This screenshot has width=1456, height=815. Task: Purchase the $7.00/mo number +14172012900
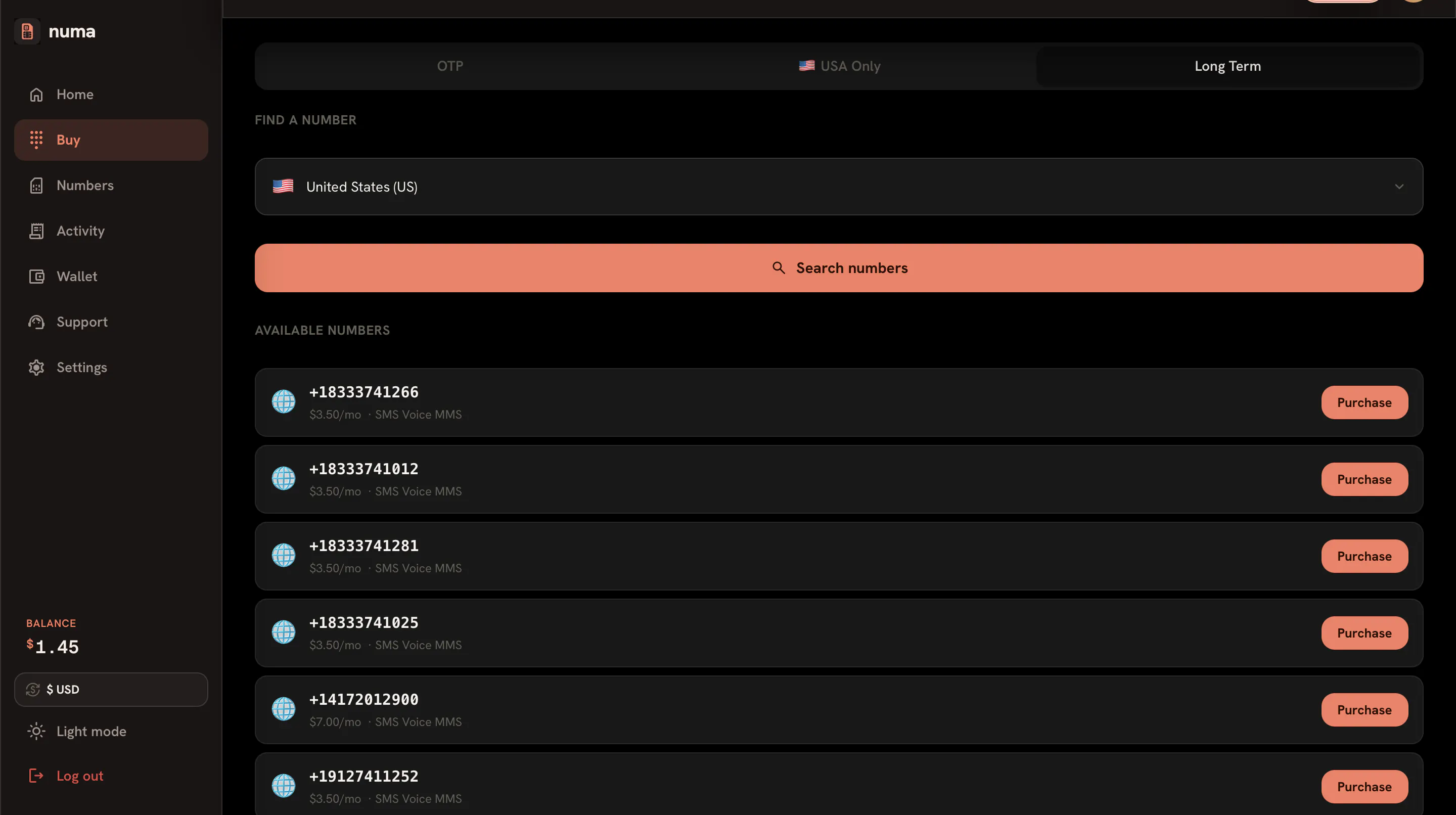pos(1364,710)
